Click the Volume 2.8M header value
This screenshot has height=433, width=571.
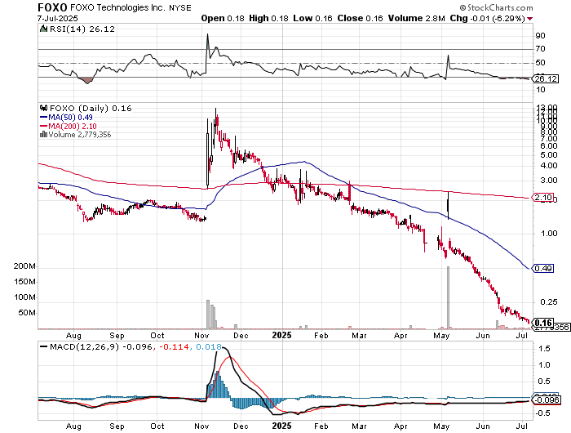pos(417,18)
